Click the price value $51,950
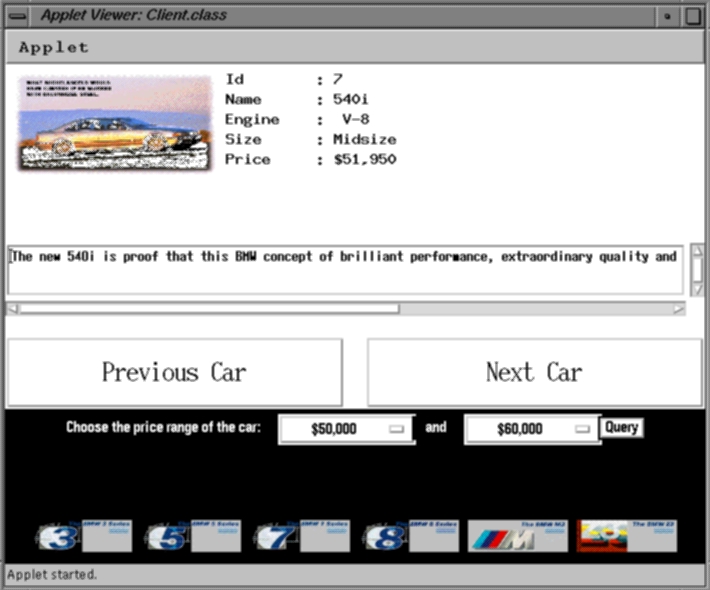This screenshot has width=710, height=590. (365, 159)
